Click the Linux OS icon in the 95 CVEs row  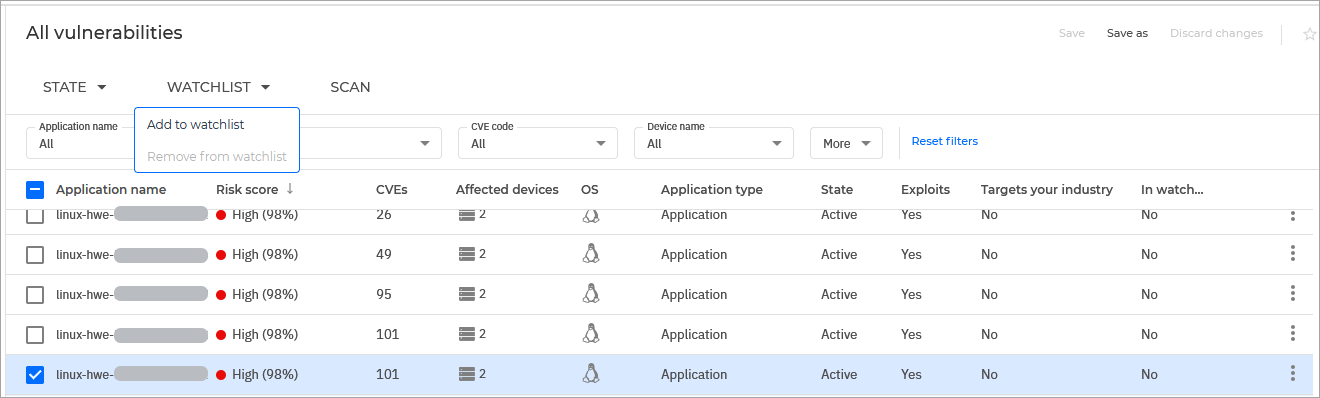click(590, 294)
